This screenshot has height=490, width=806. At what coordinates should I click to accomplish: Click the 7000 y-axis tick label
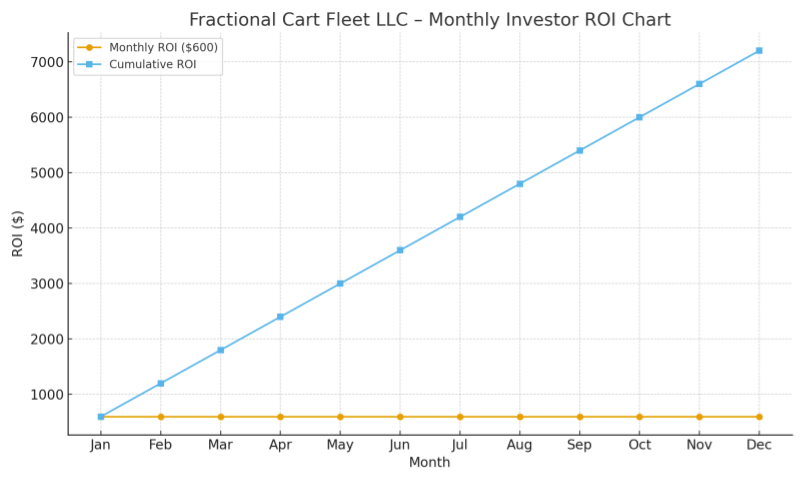pyautogui.click(x=48, y=62)
